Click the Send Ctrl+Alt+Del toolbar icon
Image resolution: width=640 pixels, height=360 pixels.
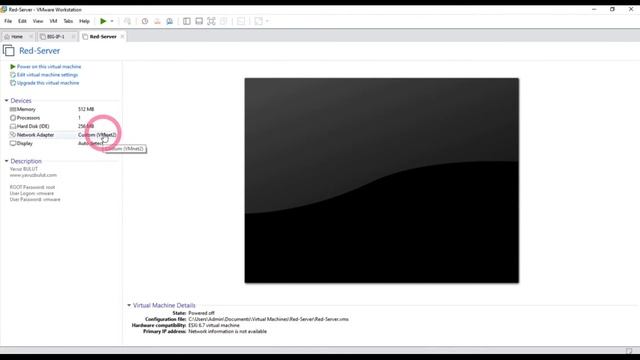coord(127,21)
